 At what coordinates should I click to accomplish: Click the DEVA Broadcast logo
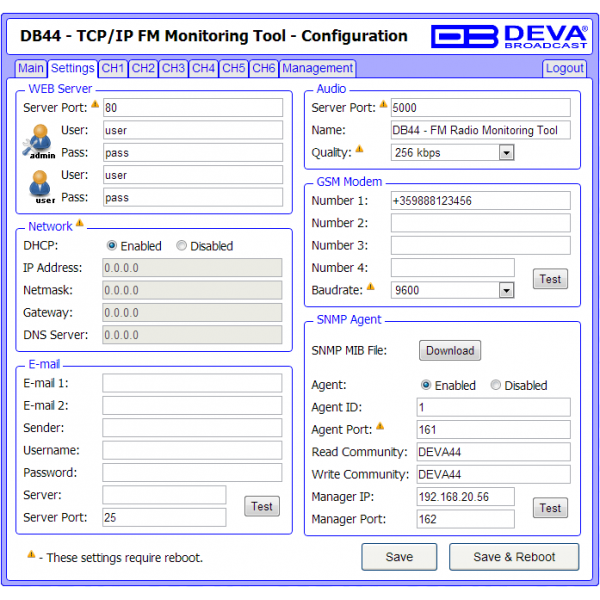click(x=509, y=36)
